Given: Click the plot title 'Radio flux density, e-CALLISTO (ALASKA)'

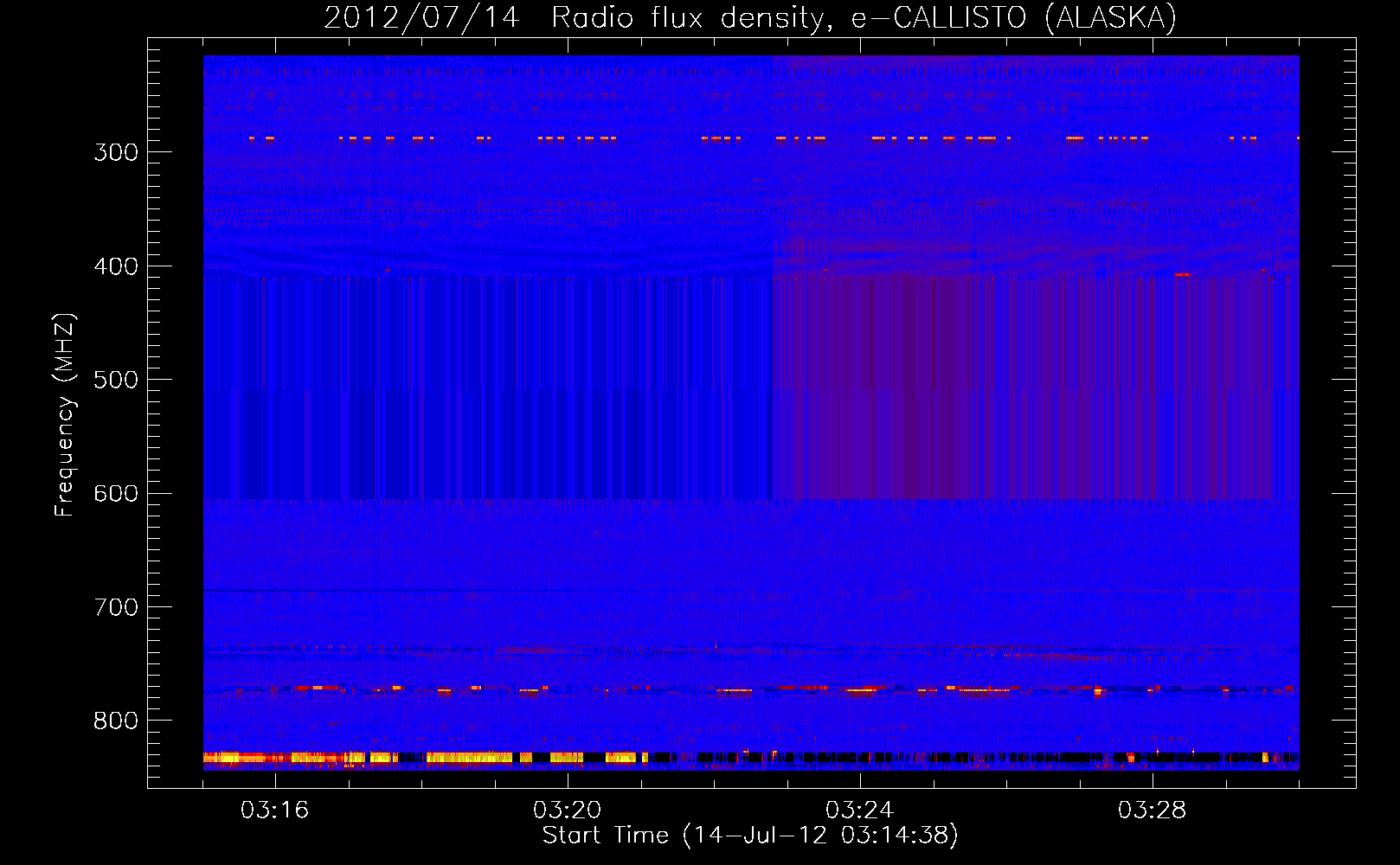Looking at the screenshot, I should tap(864, 17).
